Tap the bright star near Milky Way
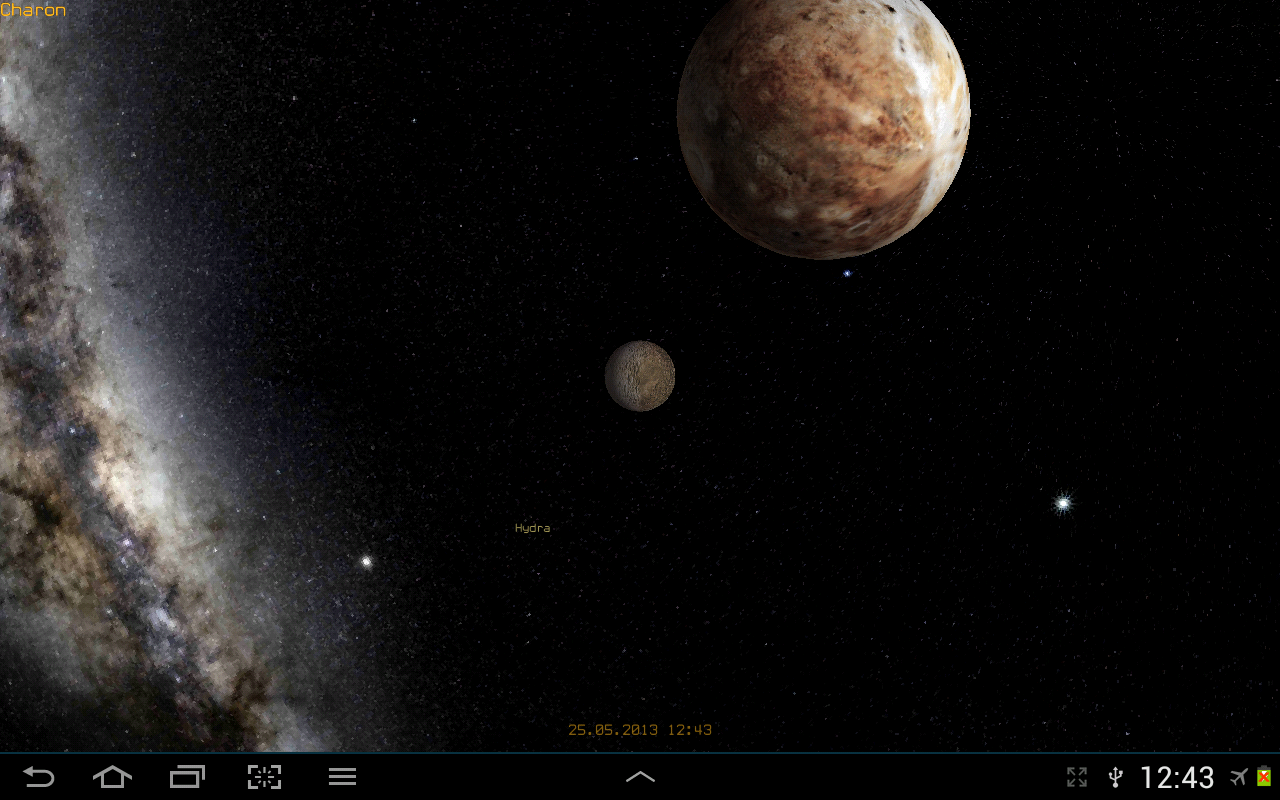 point(366,562)
